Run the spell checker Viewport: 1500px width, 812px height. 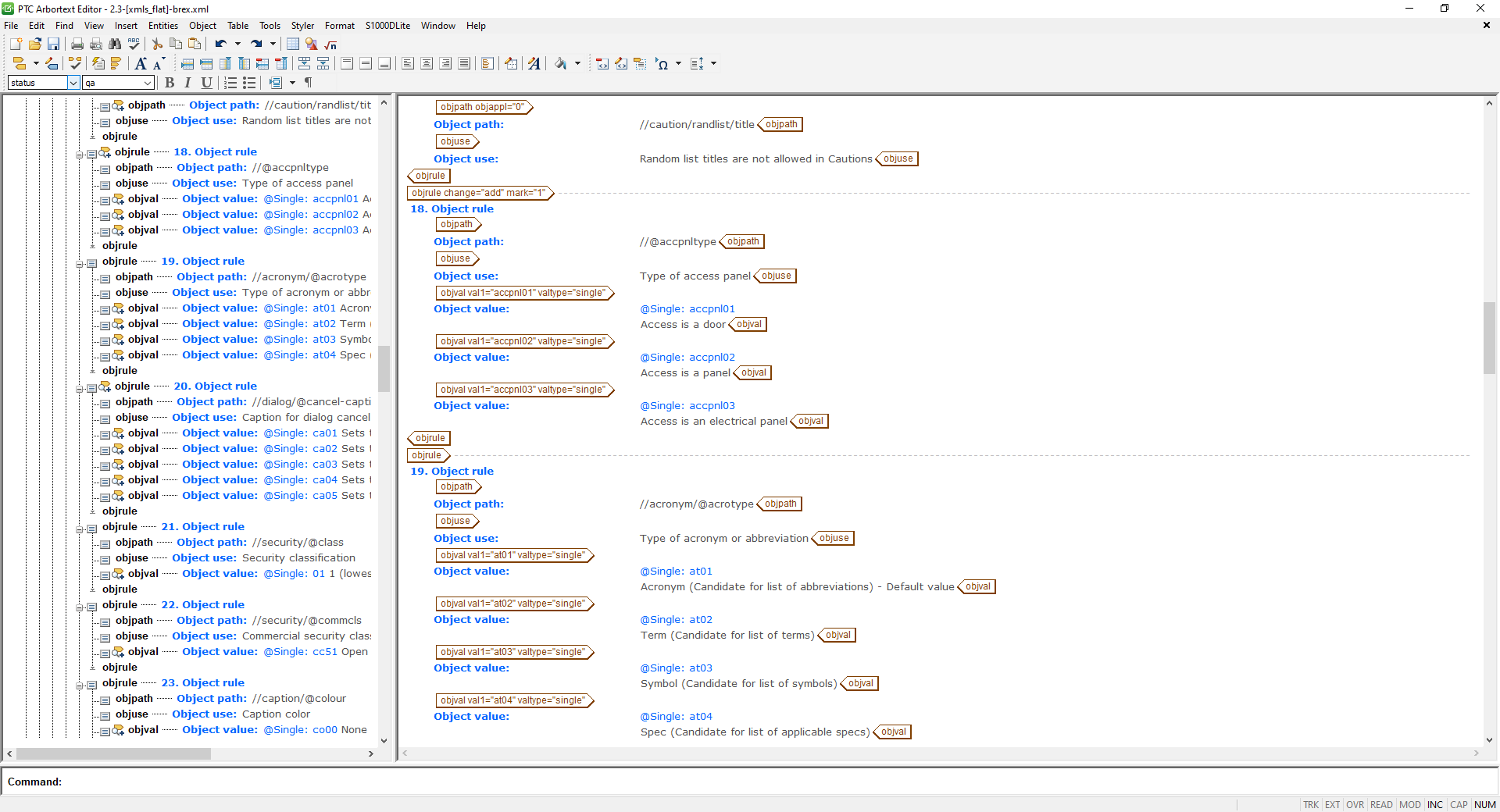[134, 45]
